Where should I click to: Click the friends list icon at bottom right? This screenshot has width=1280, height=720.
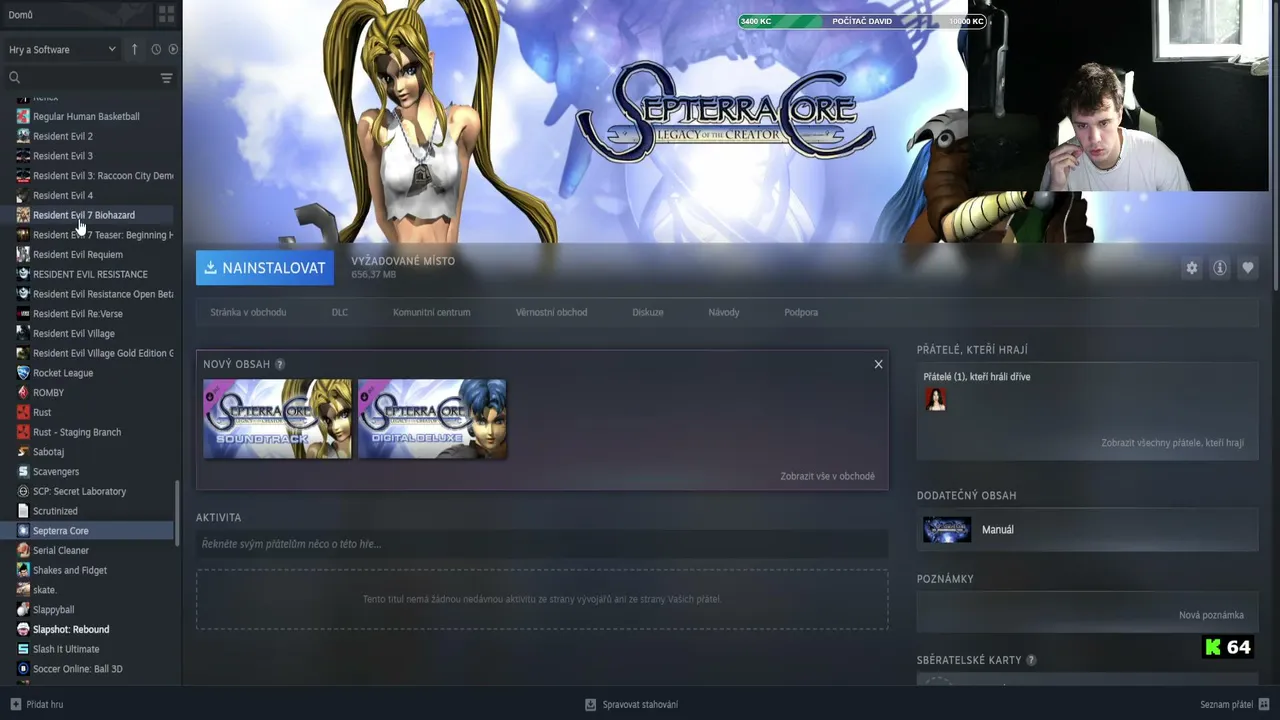(x=1264, y=704)
